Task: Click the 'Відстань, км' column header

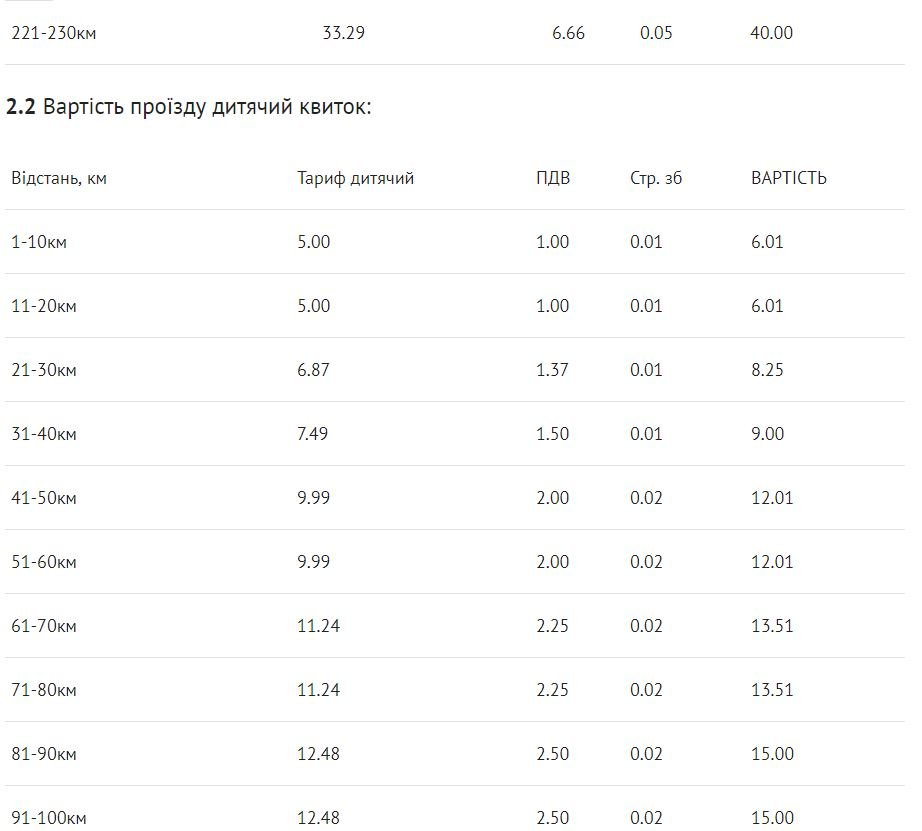Action: point(59,179)
